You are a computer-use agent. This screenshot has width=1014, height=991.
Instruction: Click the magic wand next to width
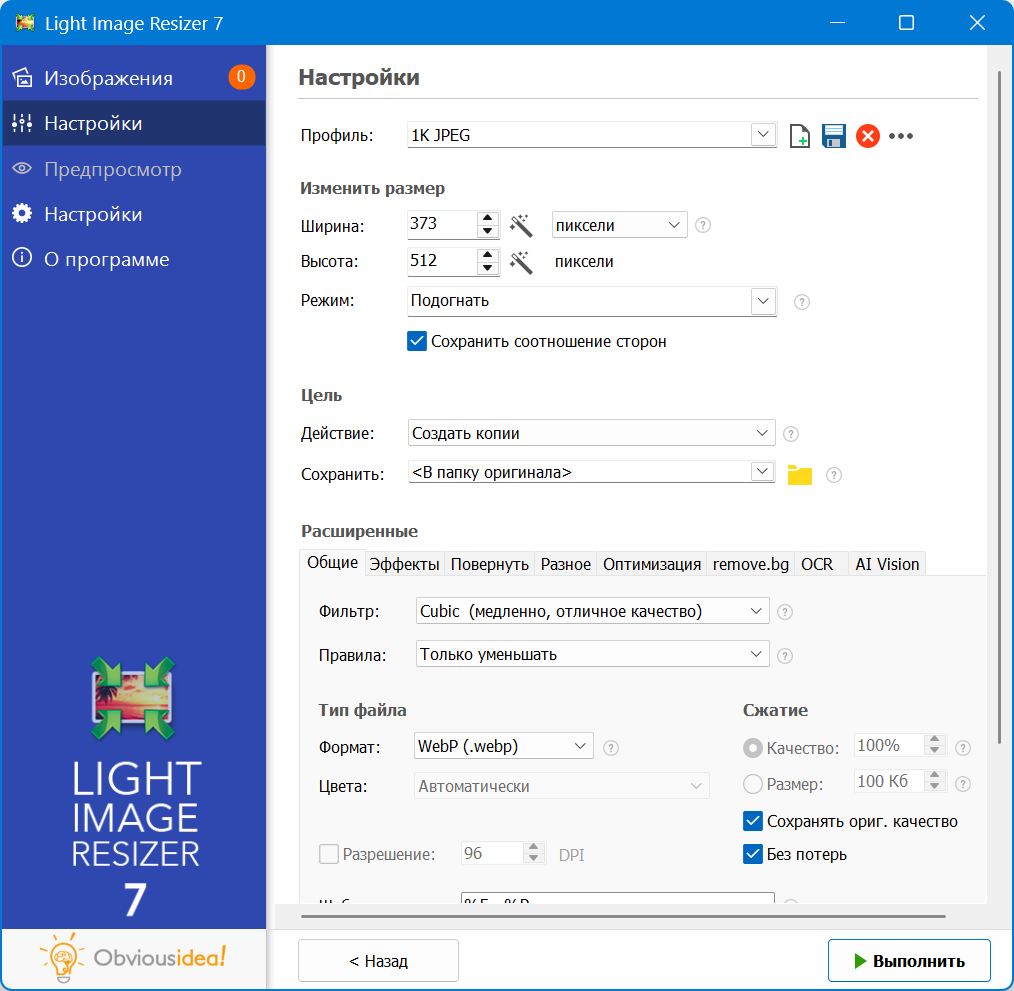coord(520,225)
